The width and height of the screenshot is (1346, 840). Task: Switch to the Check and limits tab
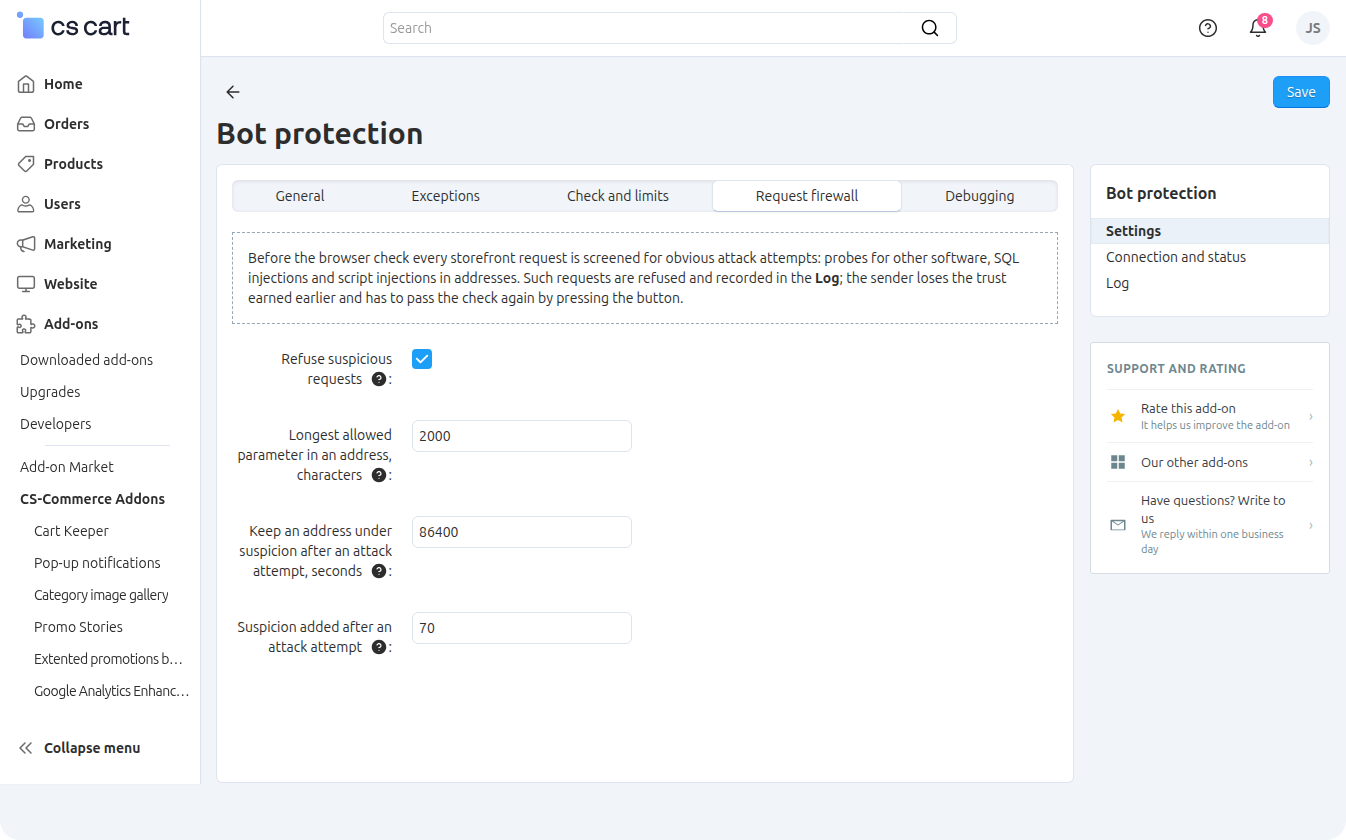pos(618,196)
